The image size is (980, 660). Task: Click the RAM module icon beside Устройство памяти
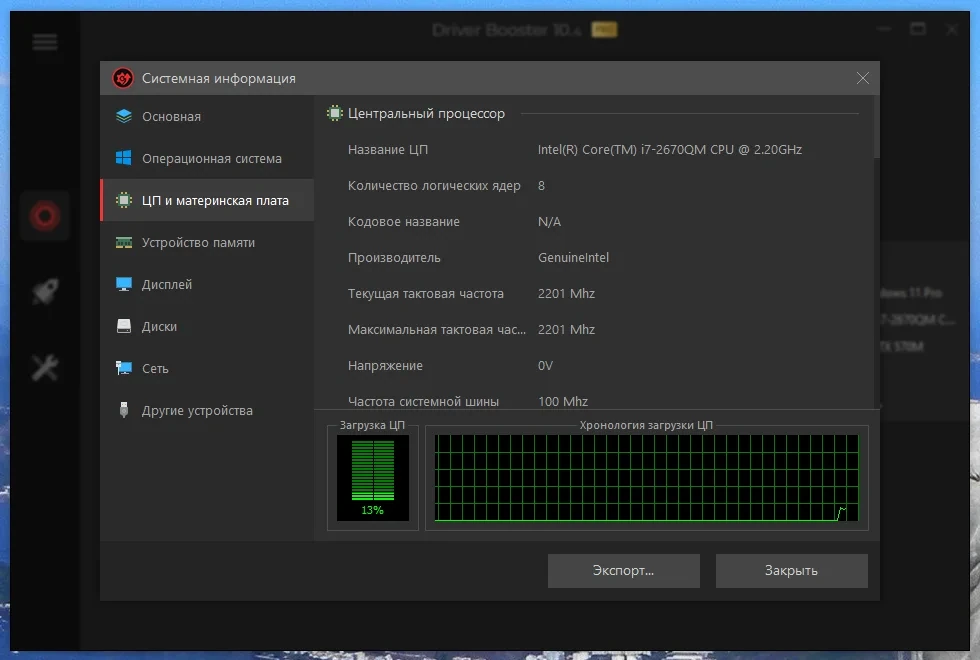click(x=124, y=242)
